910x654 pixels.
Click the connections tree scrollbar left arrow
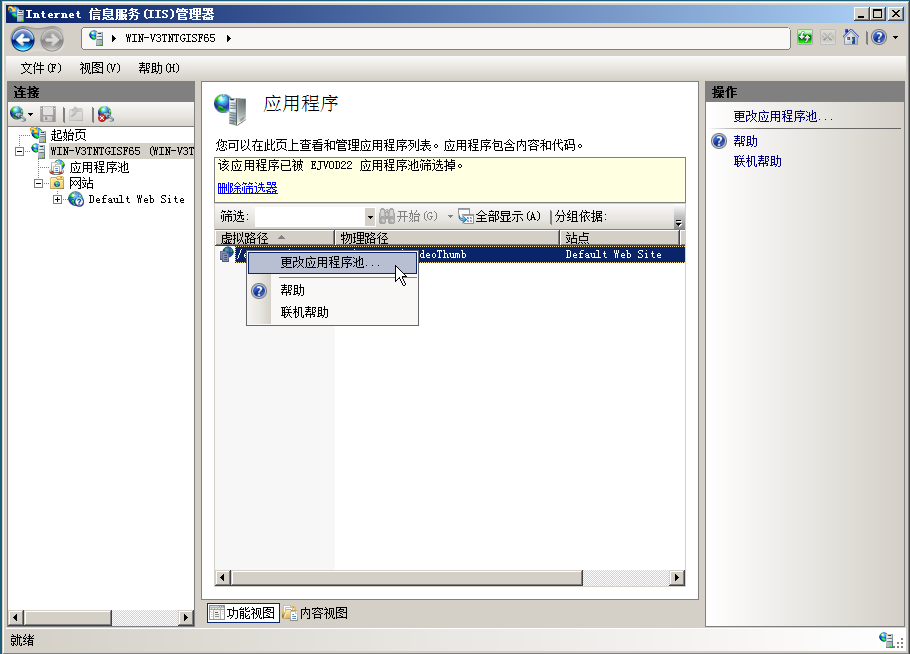pyautogui.click(x=16, y=617)
